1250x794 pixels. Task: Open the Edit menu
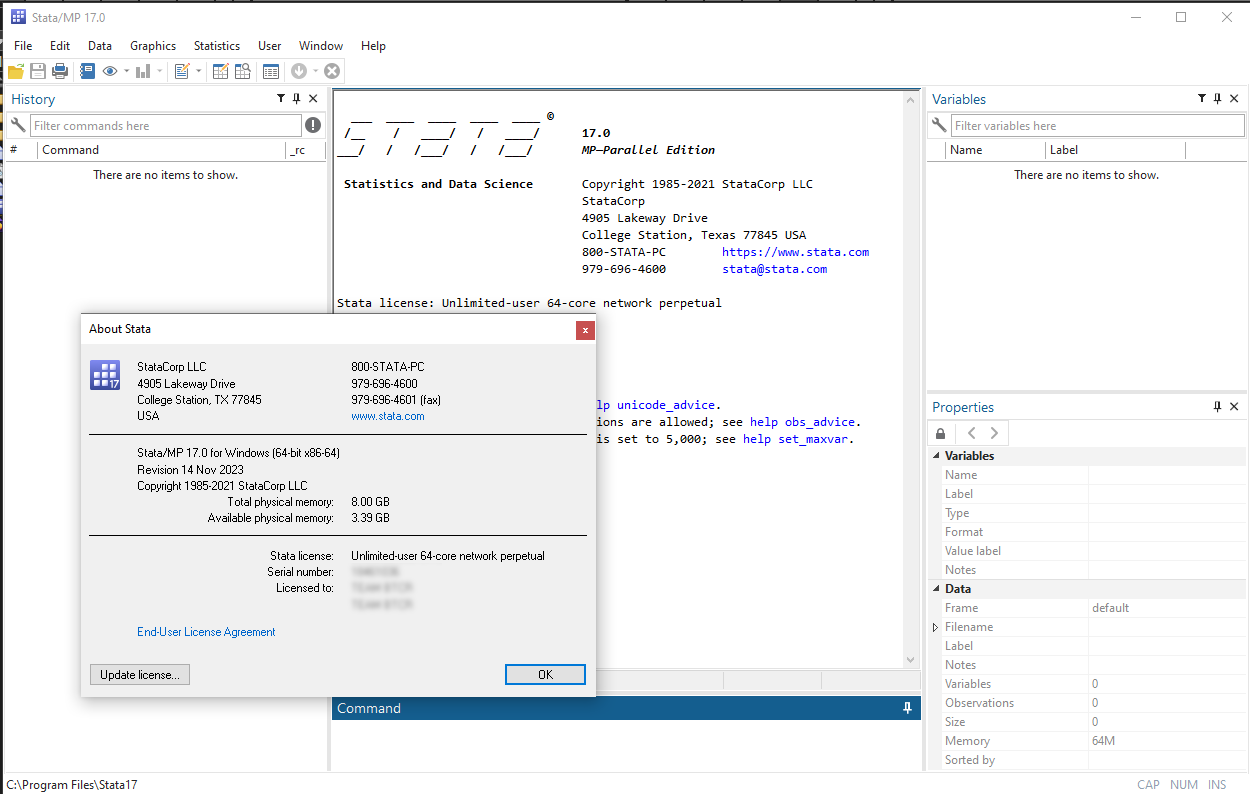pos(60,46)
